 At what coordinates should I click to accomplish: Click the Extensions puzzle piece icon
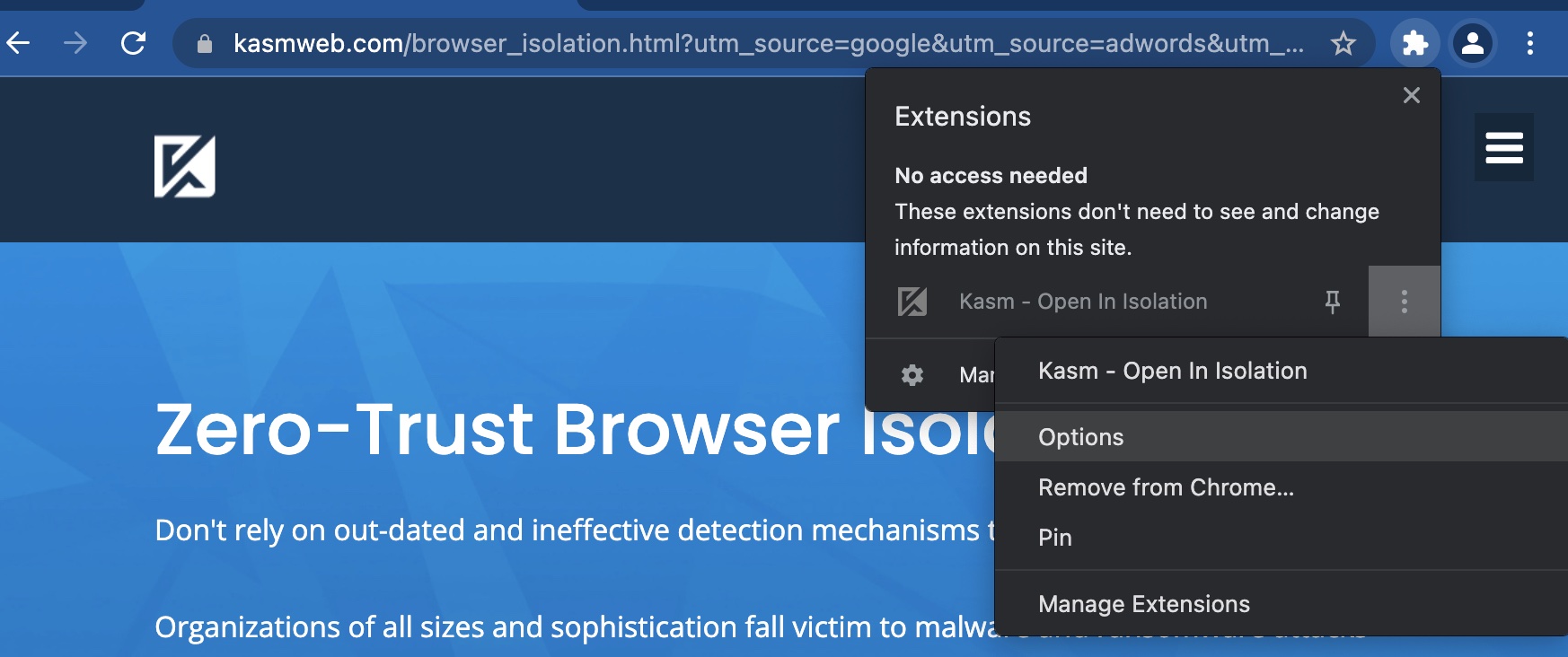click(1414, 43)
